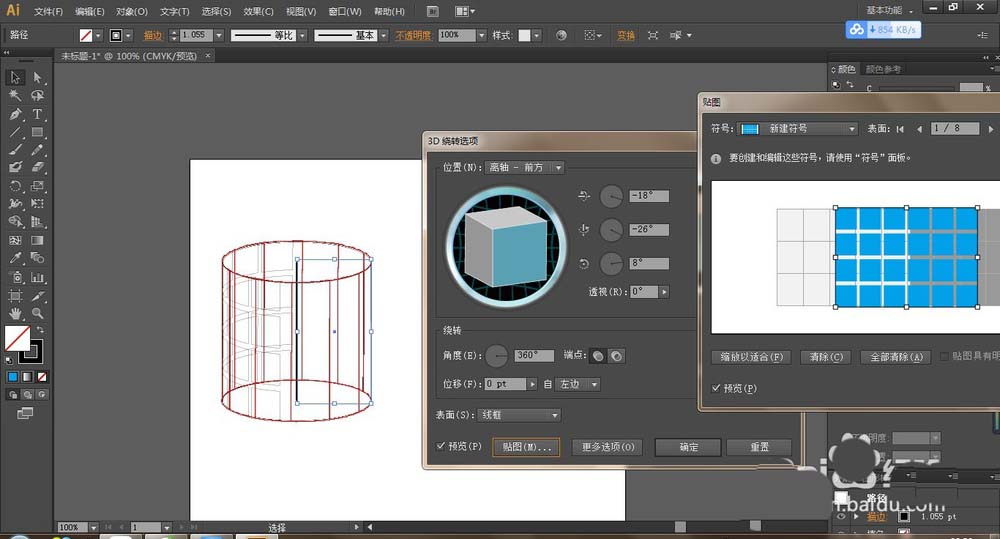Select the Column Graph tool
The width and height of the screenshot is (1000, 539).
click(38, 277)
